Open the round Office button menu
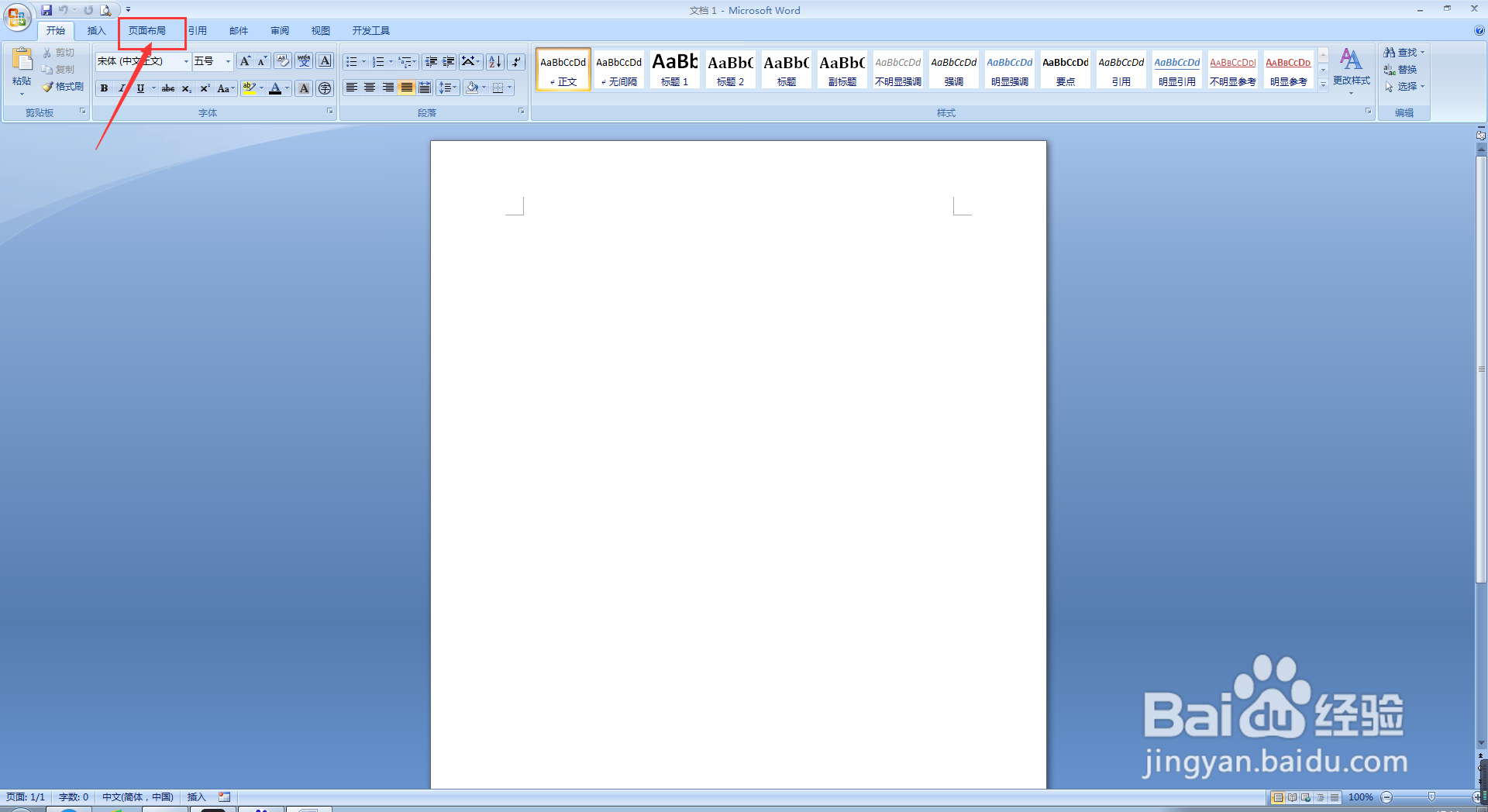This screenshot has width=1488, height=812. pyautogui.click(x=17, y=17)
